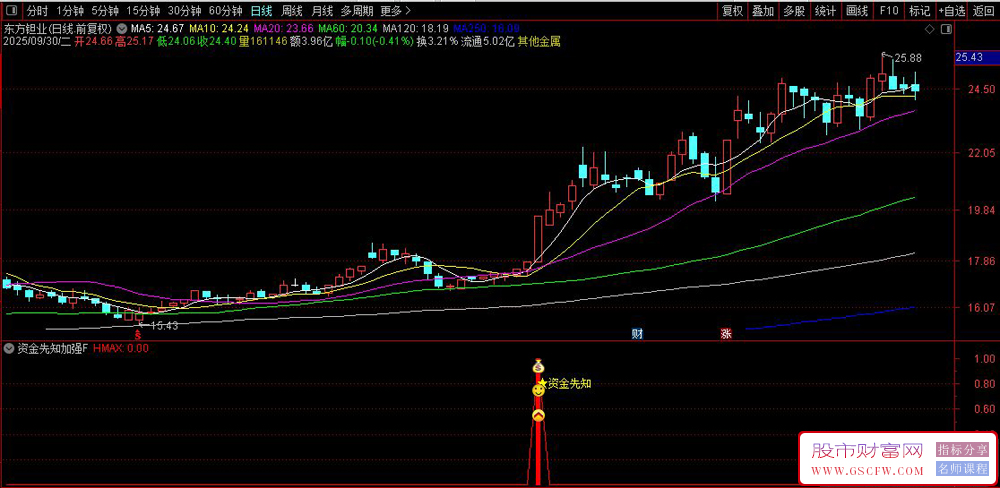Click the MA250 blue label
This screenshot has width=1000, height=488.
point(486,29)
